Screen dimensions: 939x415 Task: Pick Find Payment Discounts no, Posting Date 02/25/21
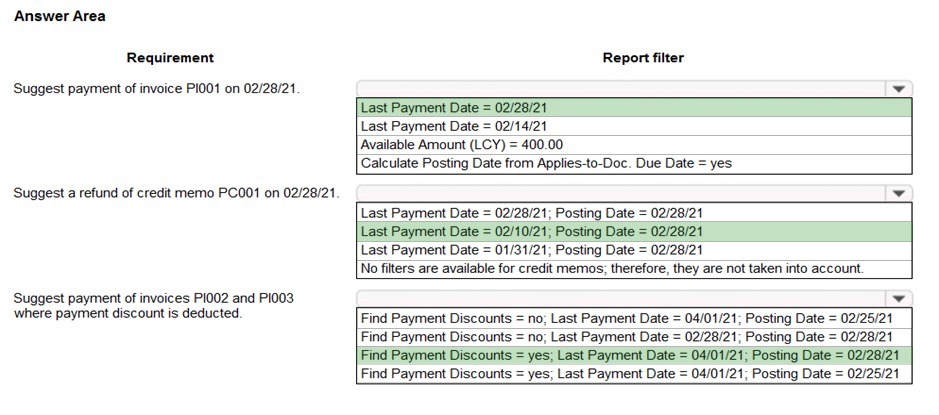coord(633,318)
